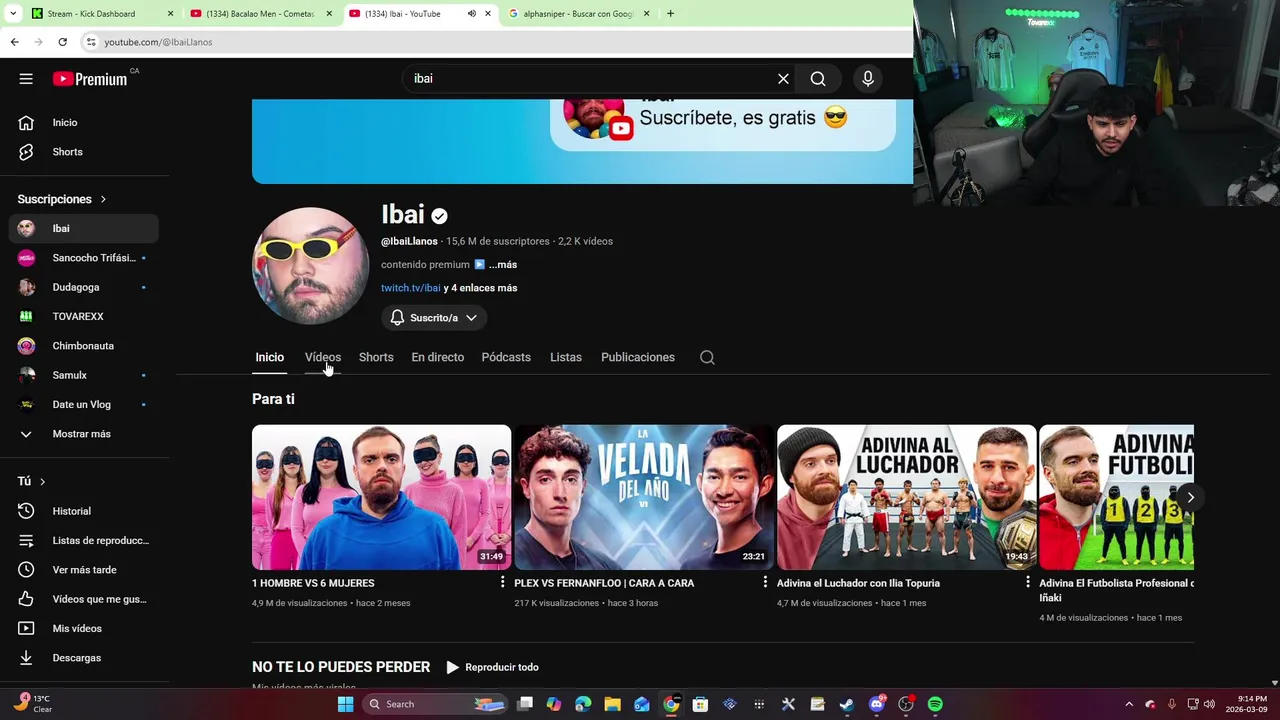Expand channel description with ...más
The height and width of the screenshot is (720, 1280).
pyautogui.click(x=503, y=265)
